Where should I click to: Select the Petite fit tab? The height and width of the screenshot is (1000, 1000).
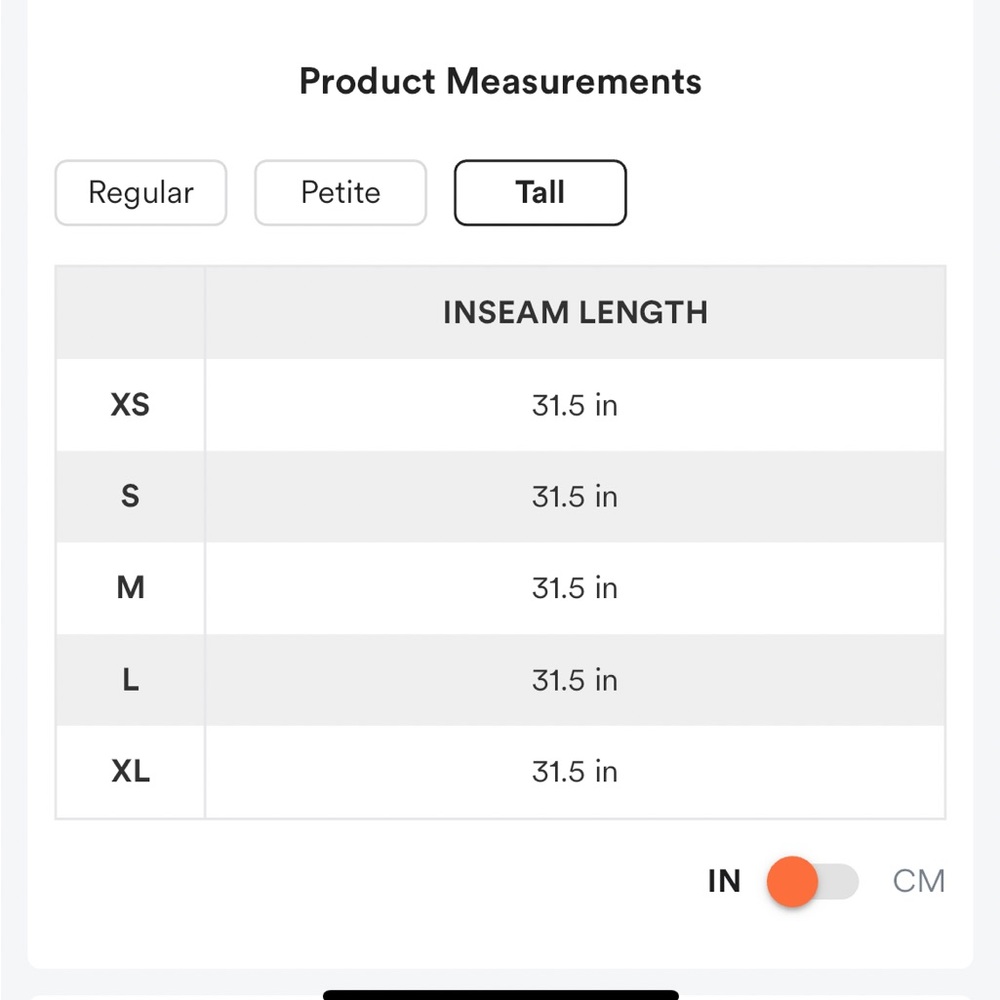point(341,193)
